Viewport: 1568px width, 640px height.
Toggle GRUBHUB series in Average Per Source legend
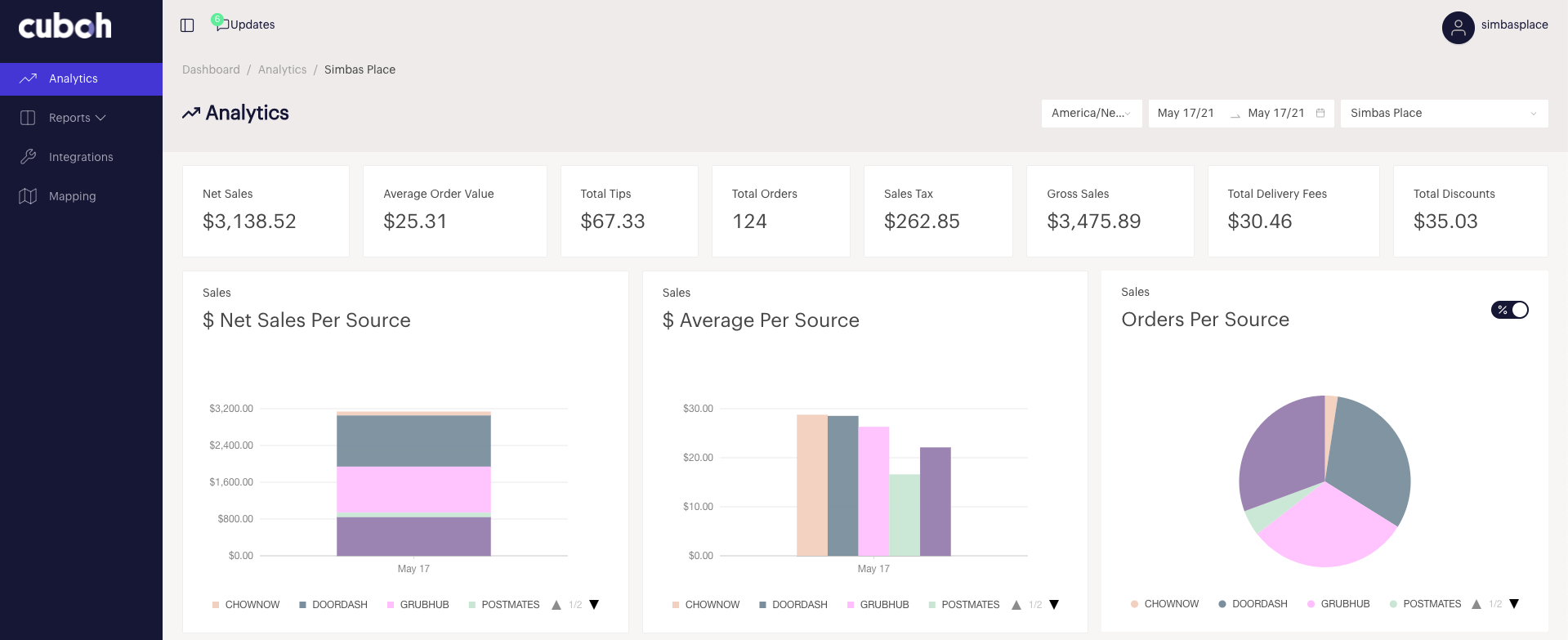(878, 605)
